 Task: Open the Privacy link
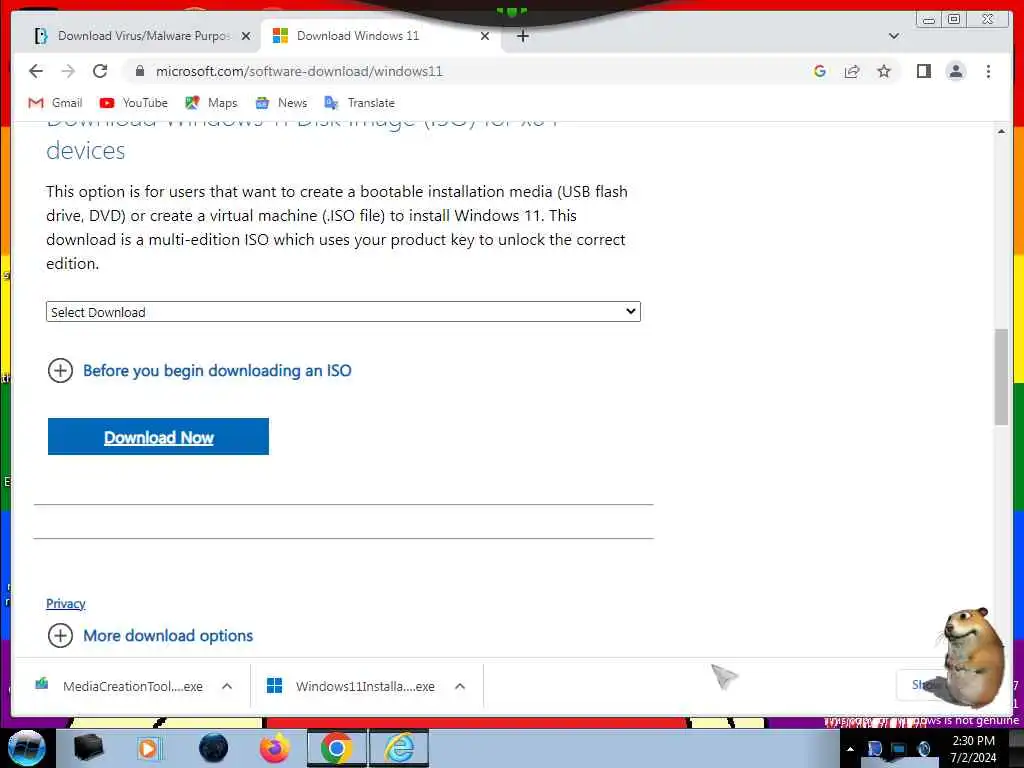pyautogui.click(x=65, y=603)
